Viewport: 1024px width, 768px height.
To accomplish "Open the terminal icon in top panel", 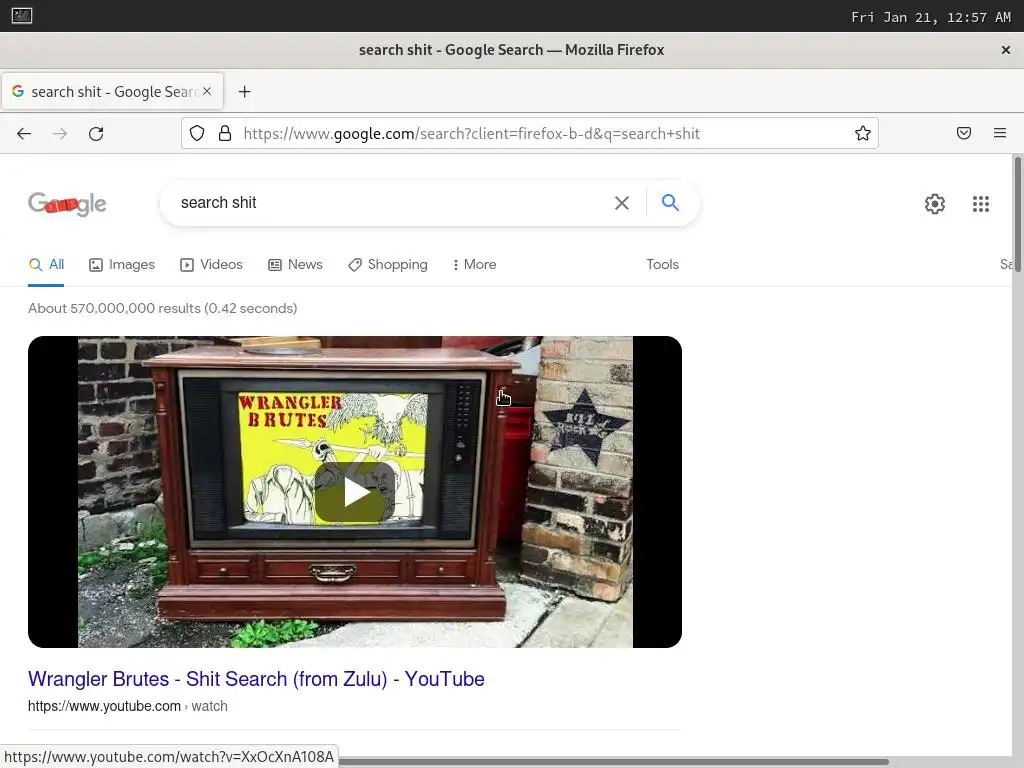I will 22,16.
